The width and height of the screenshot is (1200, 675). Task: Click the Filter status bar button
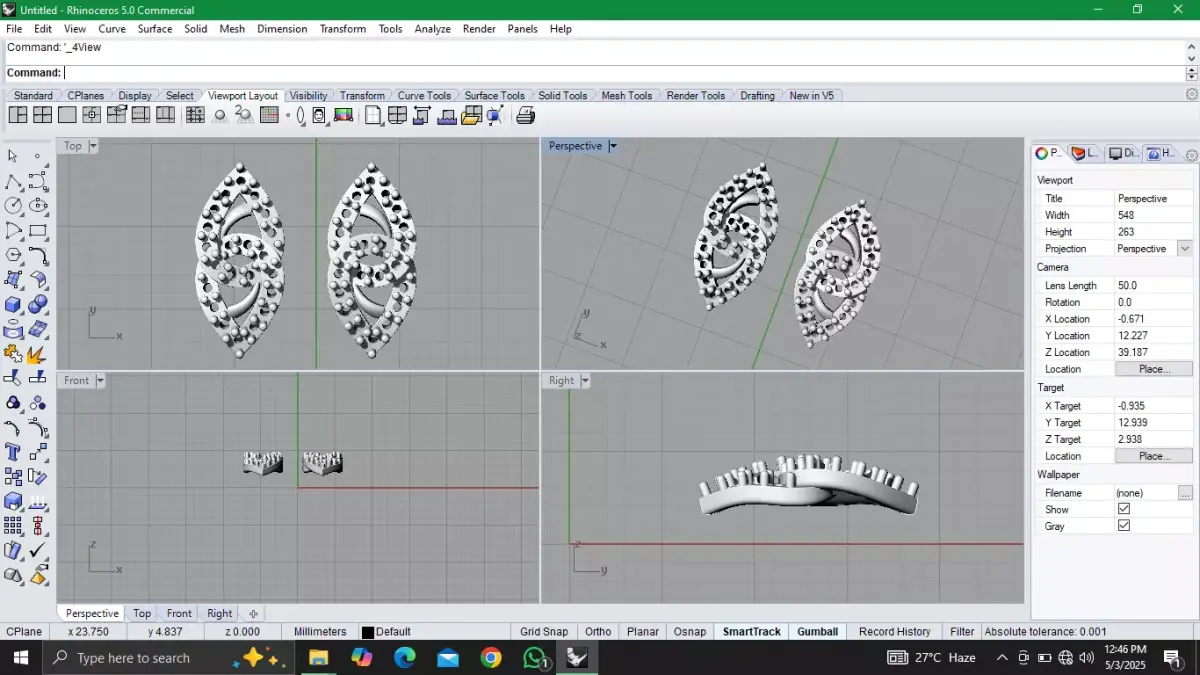pos(962,632)
